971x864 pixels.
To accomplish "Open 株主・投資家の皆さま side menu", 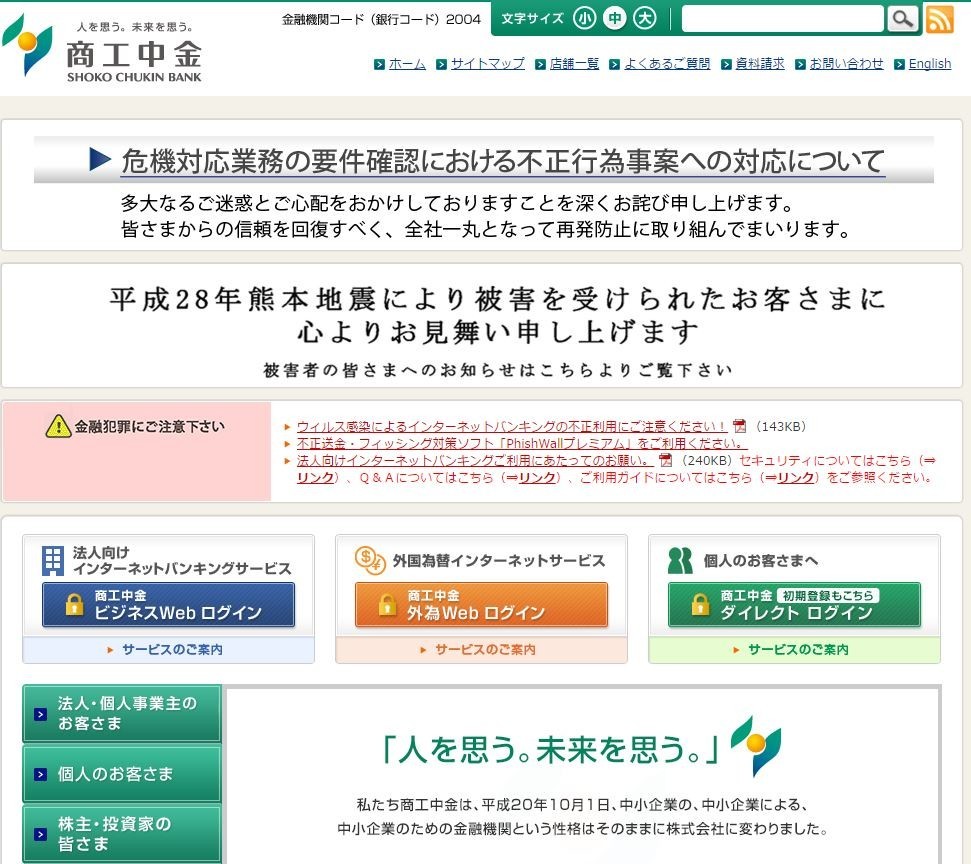I will pyautogui.click(x=122, y=833).
